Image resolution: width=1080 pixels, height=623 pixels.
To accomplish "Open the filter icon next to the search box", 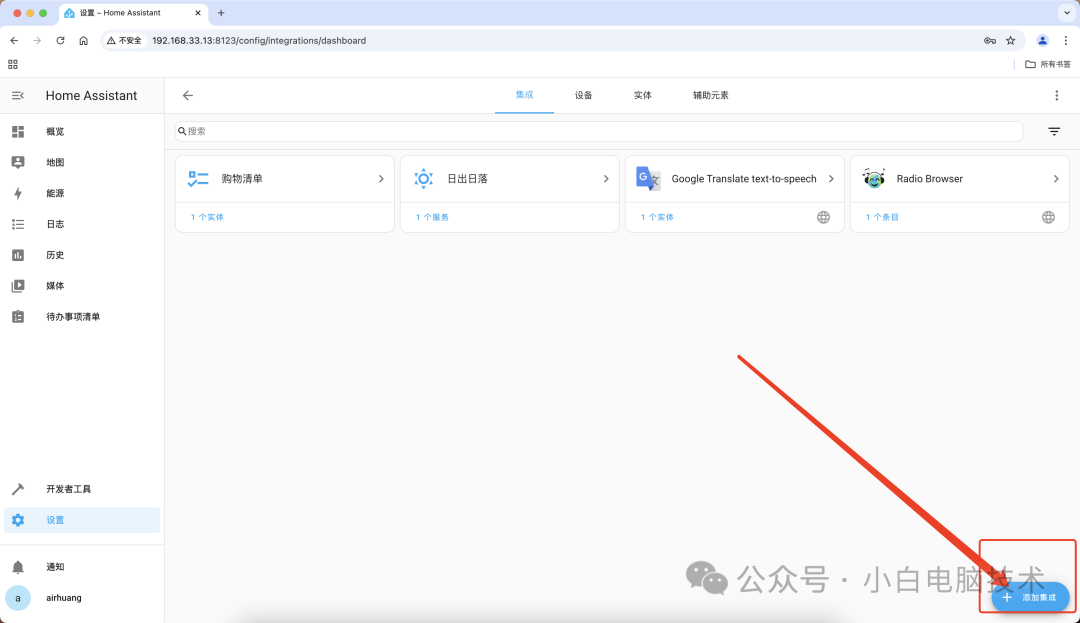I will coord(1054,131).
